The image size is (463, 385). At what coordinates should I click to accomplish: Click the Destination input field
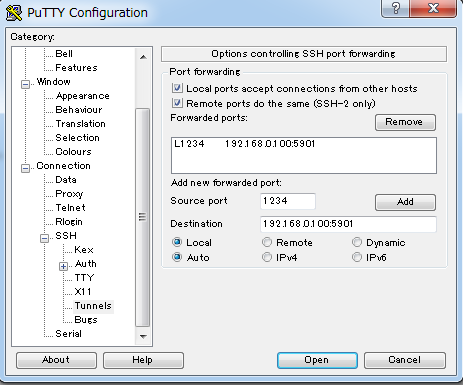tap(348, 224)
